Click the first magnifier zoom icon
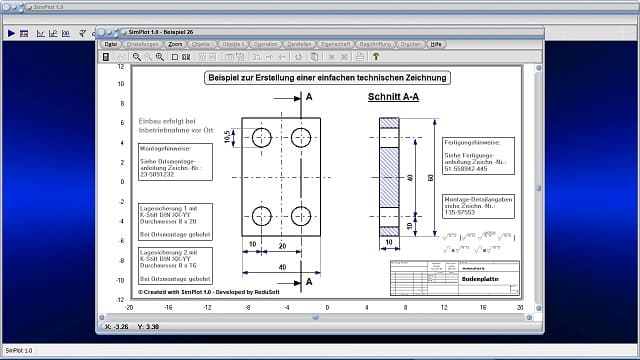The width and height of the screenshot is (640, 360). 137,57
